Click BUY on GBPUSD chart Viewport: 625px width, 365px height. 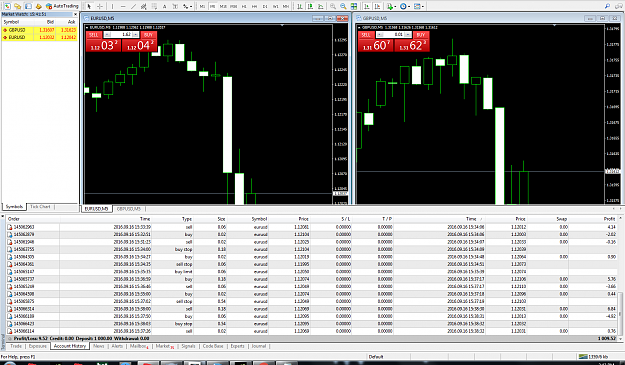pyautogui.click(x=421, y=35)
